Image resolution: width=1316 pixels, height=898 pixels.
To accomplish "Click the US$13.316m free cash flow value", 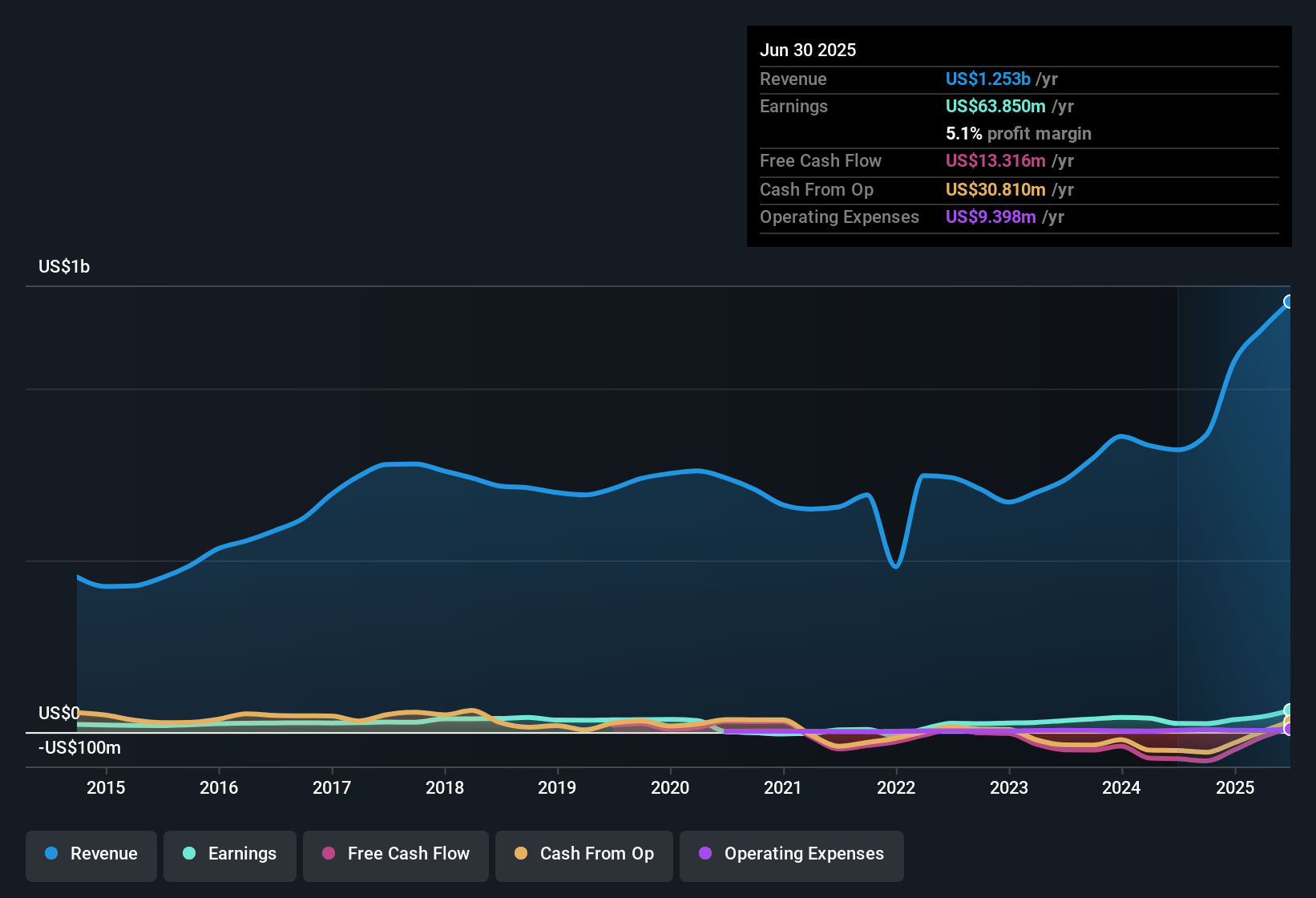I will [x=995, y=160].
